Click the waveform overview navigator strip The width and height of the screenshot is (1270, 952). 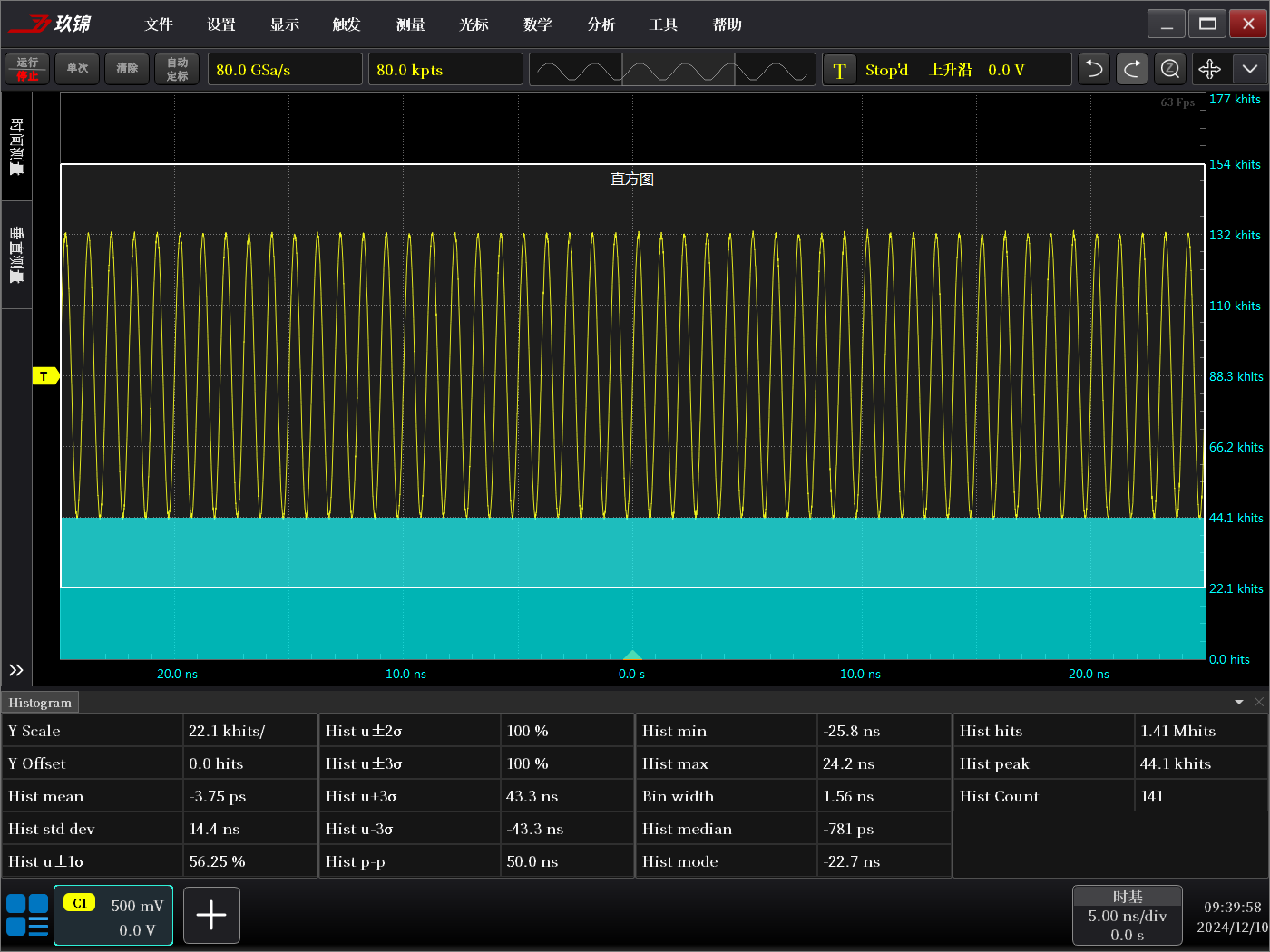[x=672, y=70]
